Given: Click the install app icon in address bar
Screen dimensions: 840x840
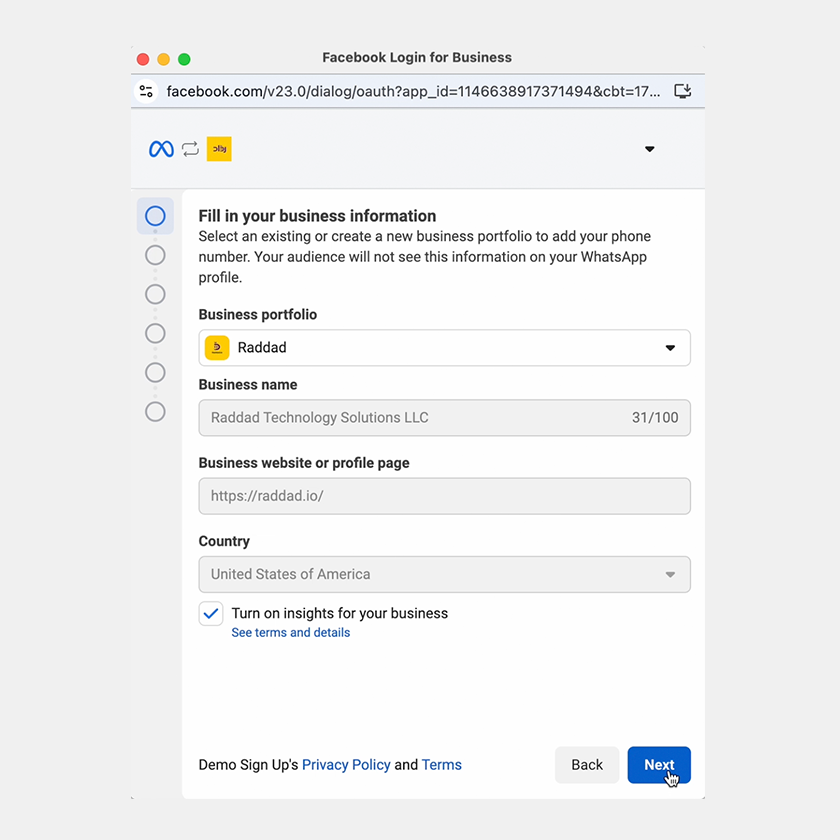Looking at the screenshot, I should click(x=683, y=91).
